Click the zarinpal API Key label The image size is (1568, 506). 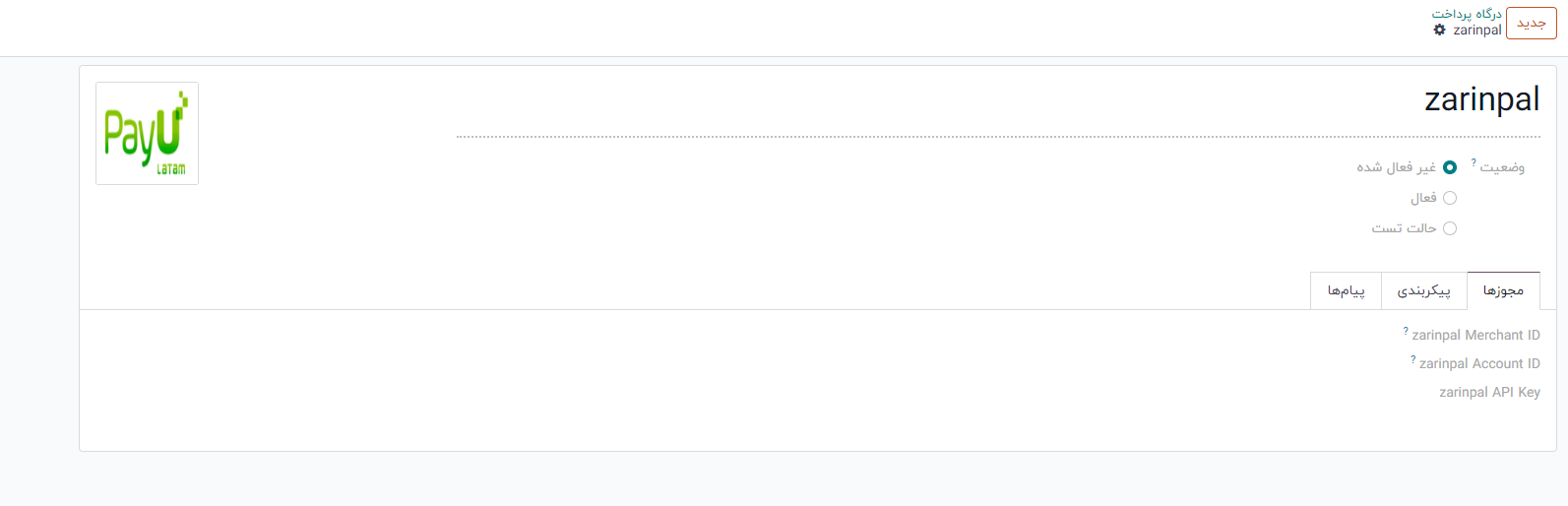click(1489, 392)
